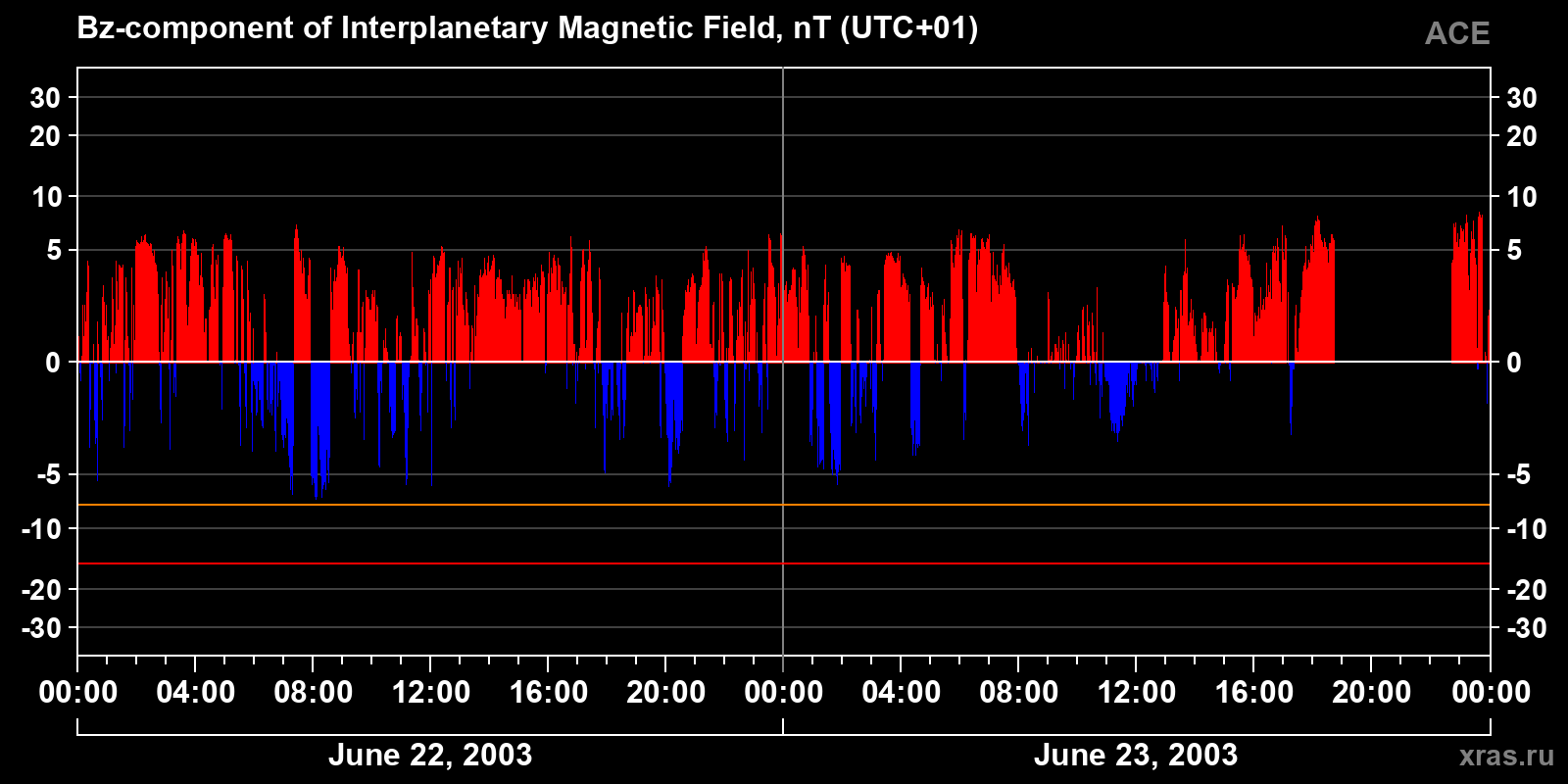The height and width of the screenshot is (784, 1568).
Task: Click the "12:00" time label for June 23
Action: tap(1137, 693)
